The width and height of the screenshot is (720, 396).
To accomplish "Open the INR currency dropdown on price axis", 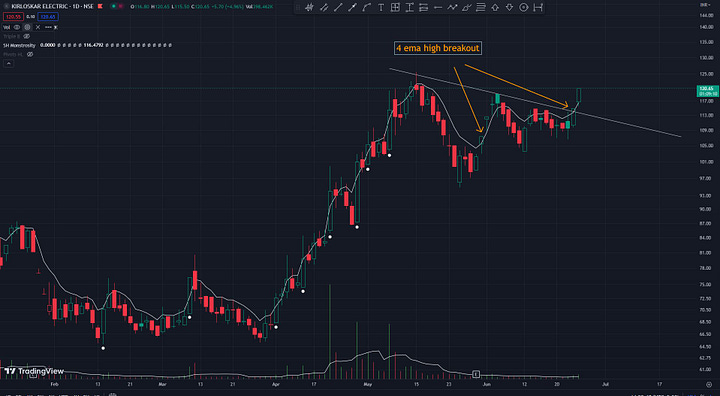I will [705, 5].
